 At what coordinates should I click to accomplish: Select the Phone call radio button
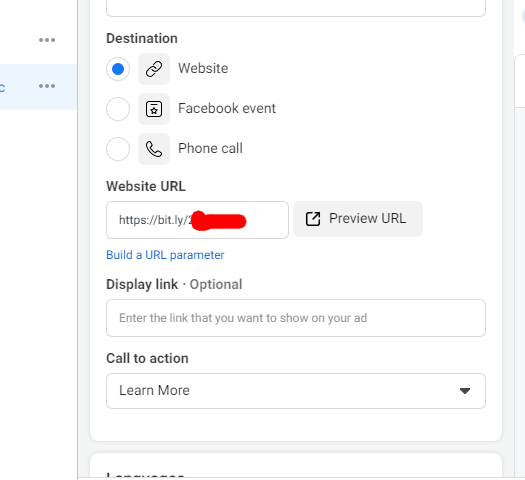pyautogui.click(x=118, y=149)
